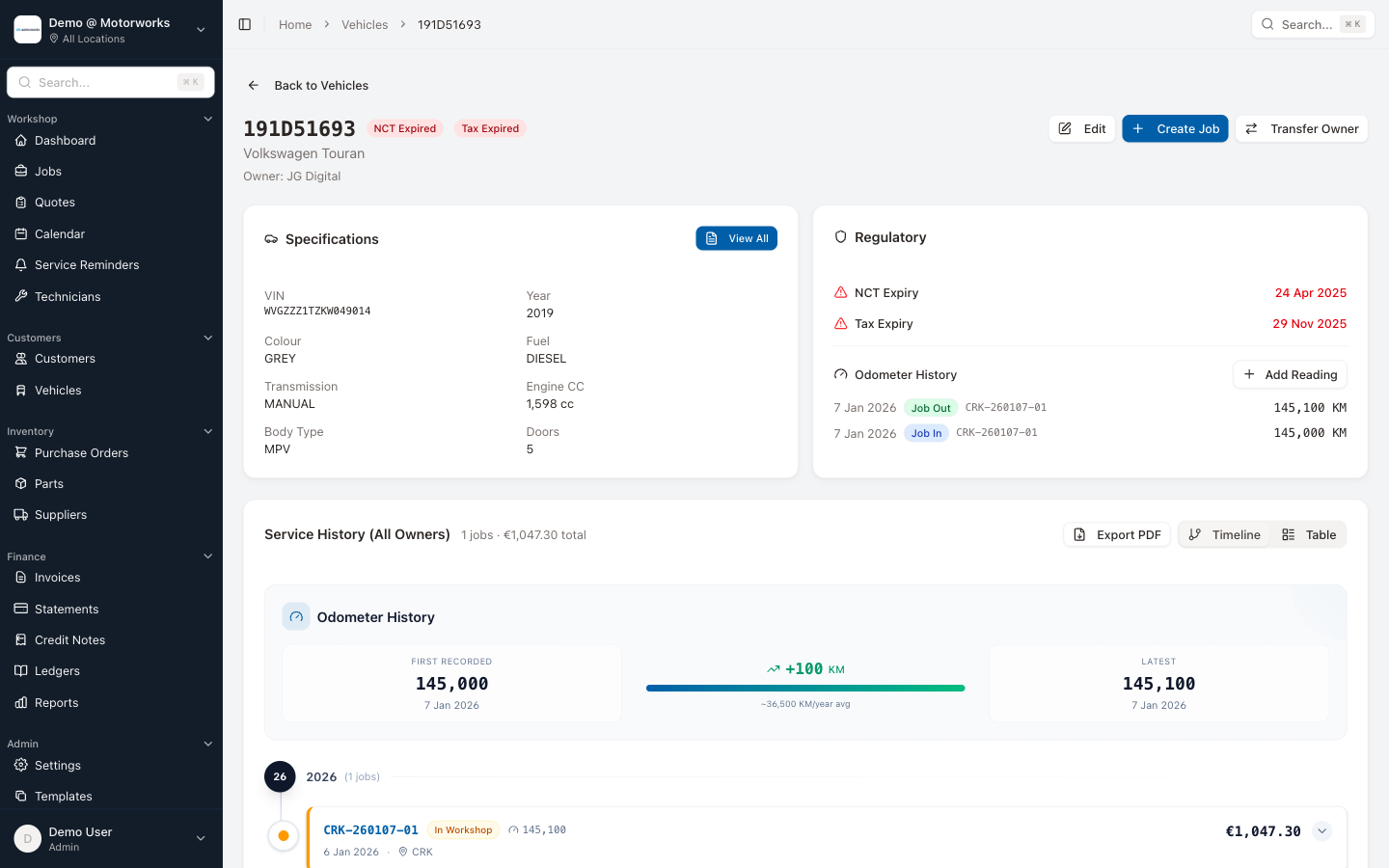This screenshot has width=1389, height=868.
Task: Click the back arrow to Vehicles
Action: click(x=254, y=86)
